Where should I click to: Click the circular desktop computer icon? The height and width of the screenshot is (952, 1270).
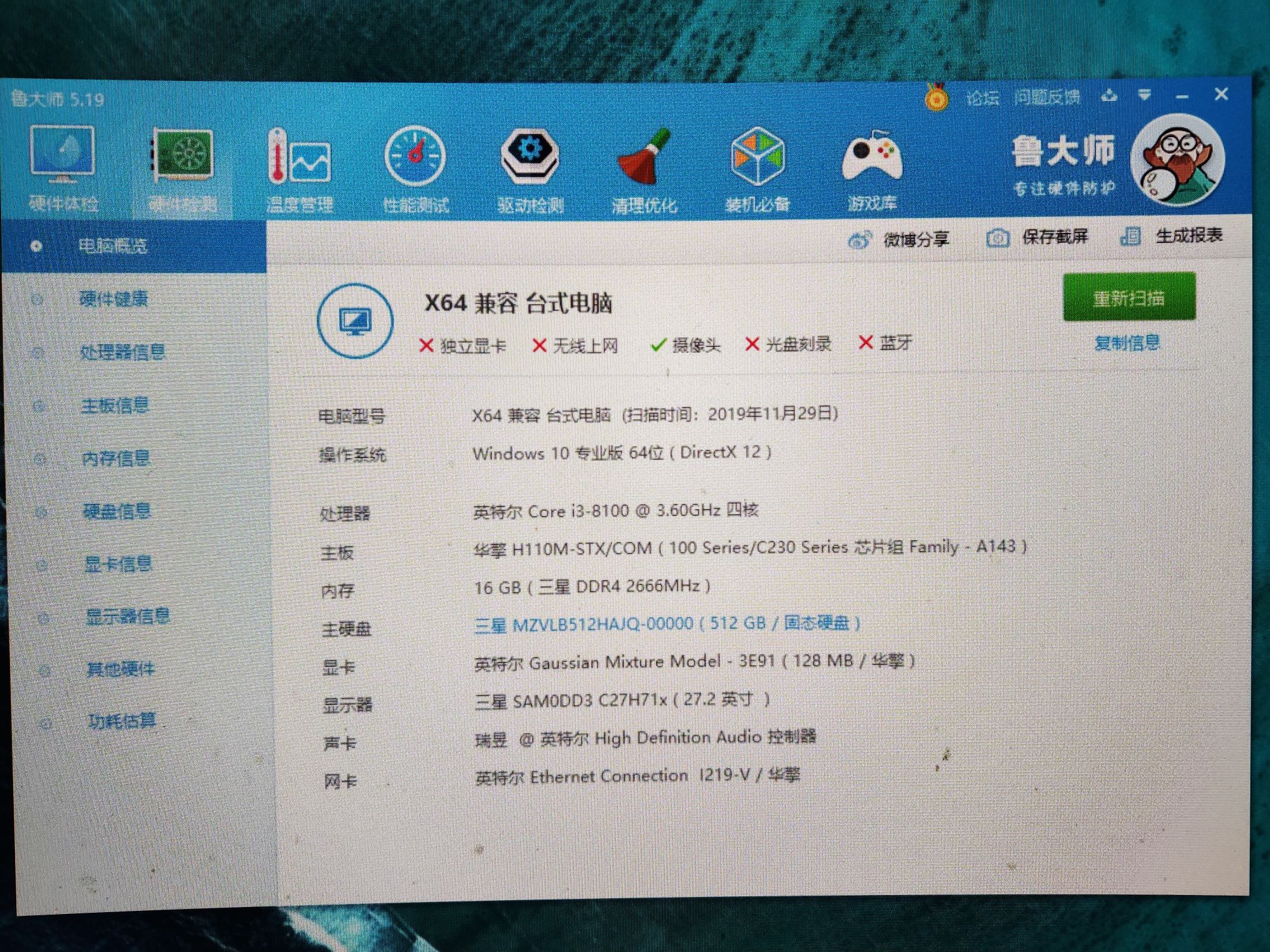point(355,321)
